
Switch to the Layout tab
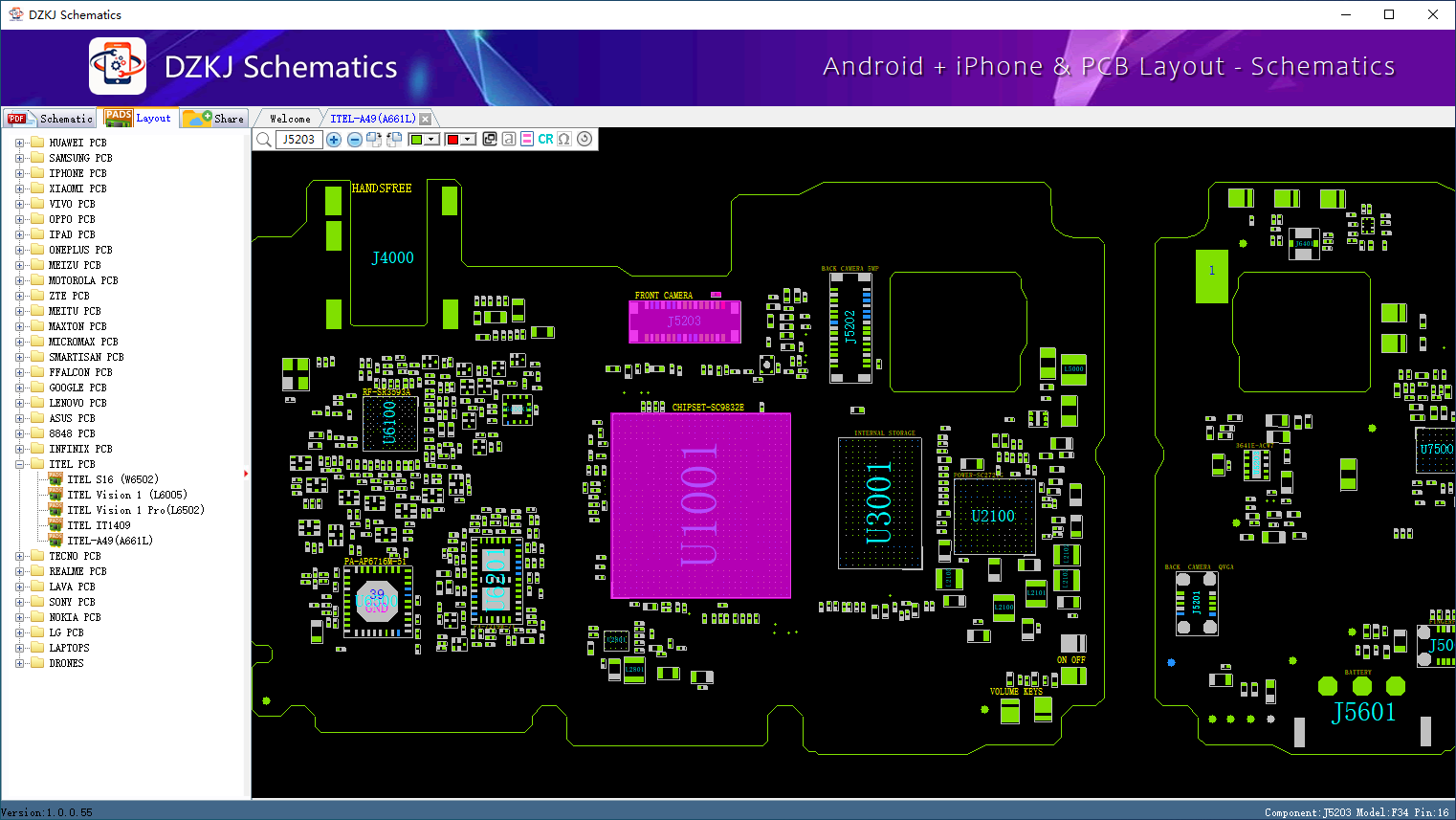tap(139, 119)
